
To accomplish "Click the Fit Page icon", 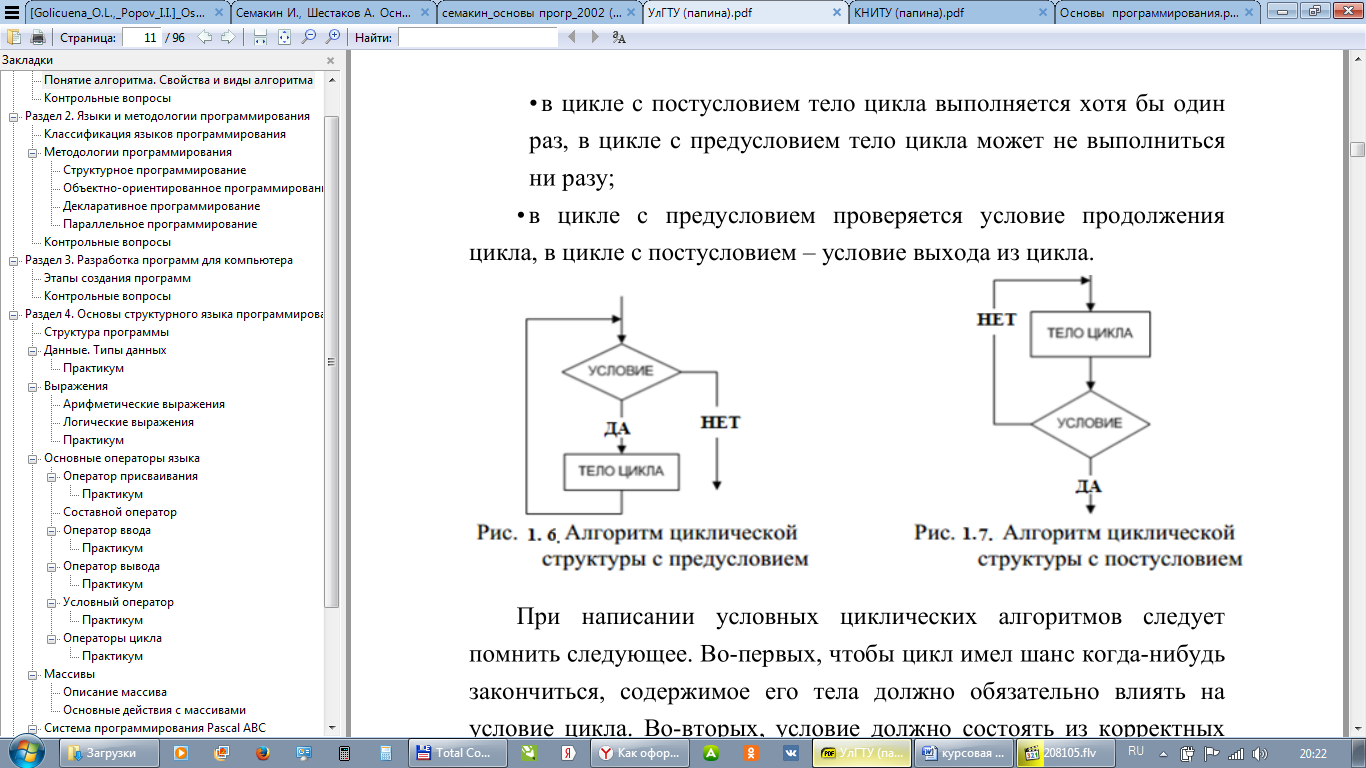I will (284, 37).
